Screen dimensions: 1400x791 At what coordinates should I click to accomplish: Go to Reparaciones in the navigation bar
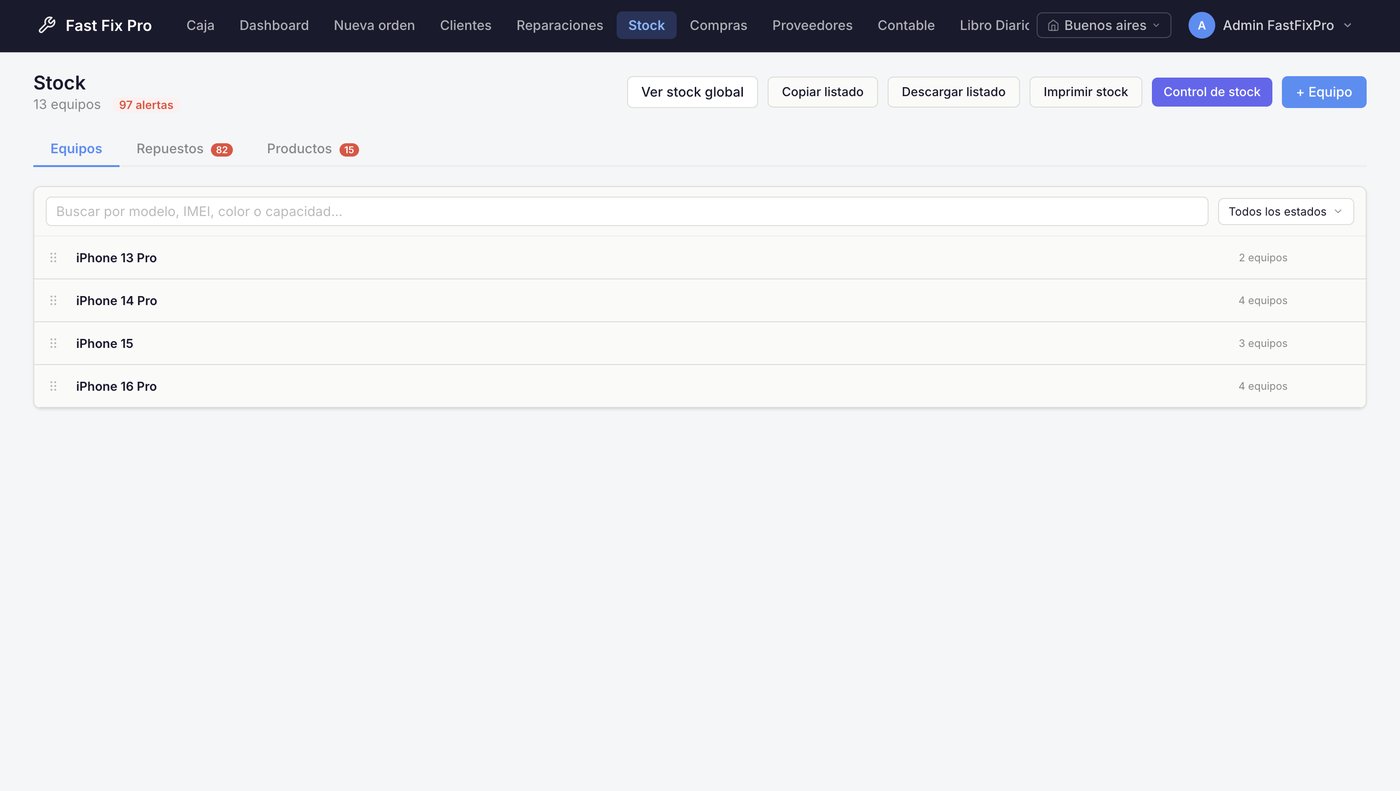pyautogui.click(x=560, y=25)
